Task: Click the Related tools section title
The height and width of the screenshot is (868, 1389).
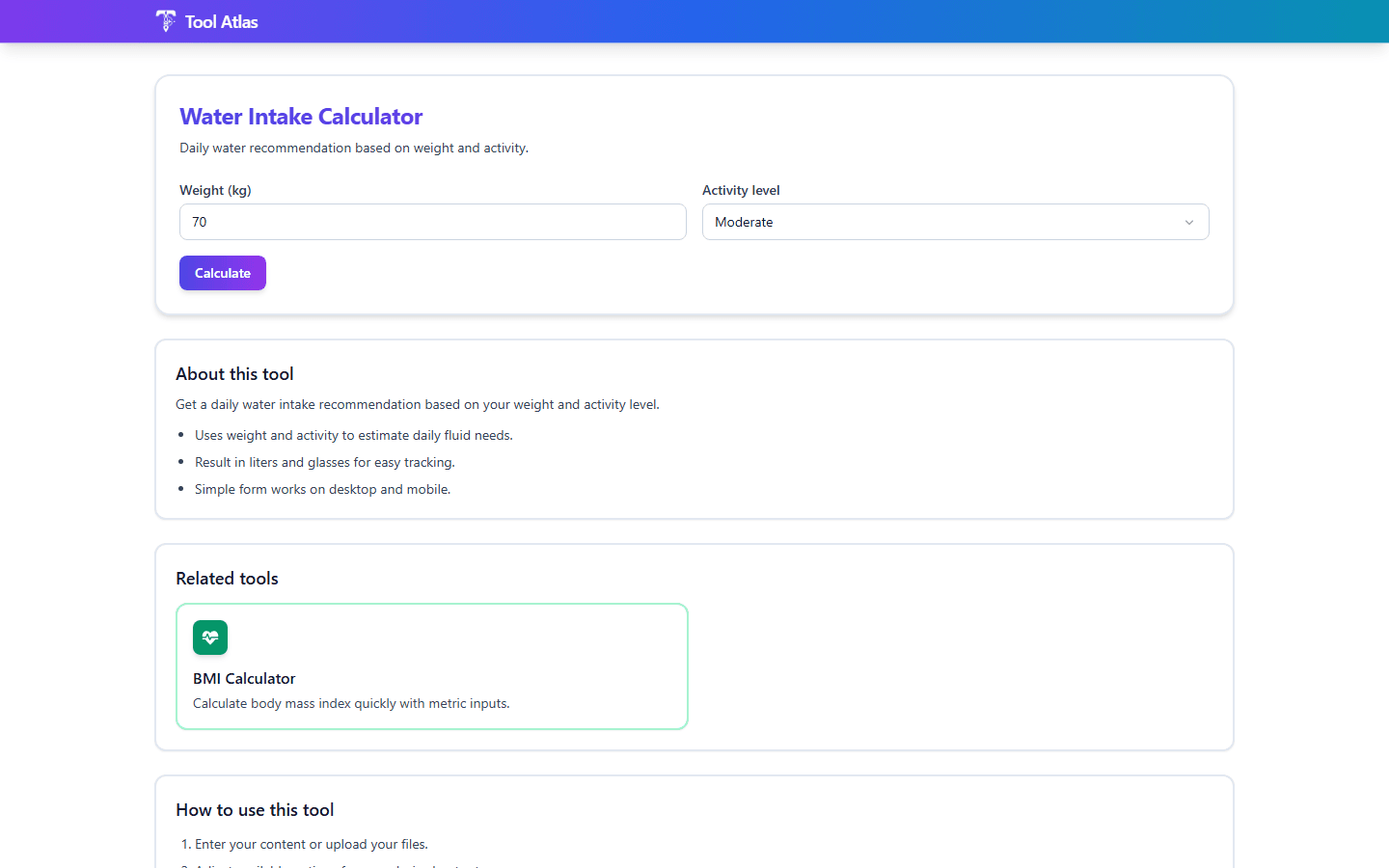Action: coord(227,578)
